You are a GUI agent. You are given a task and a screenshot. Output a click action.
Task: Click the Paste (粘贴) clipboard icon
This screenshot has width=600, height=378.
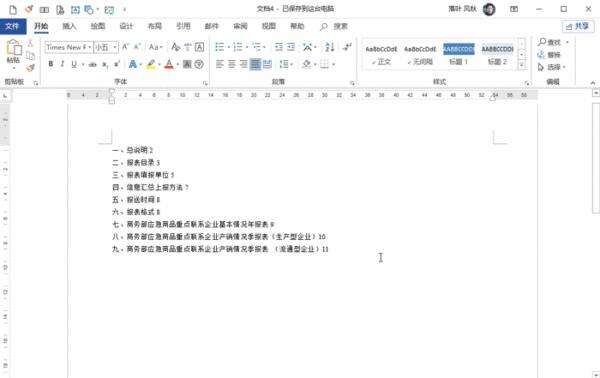click(x=14, y=48)
